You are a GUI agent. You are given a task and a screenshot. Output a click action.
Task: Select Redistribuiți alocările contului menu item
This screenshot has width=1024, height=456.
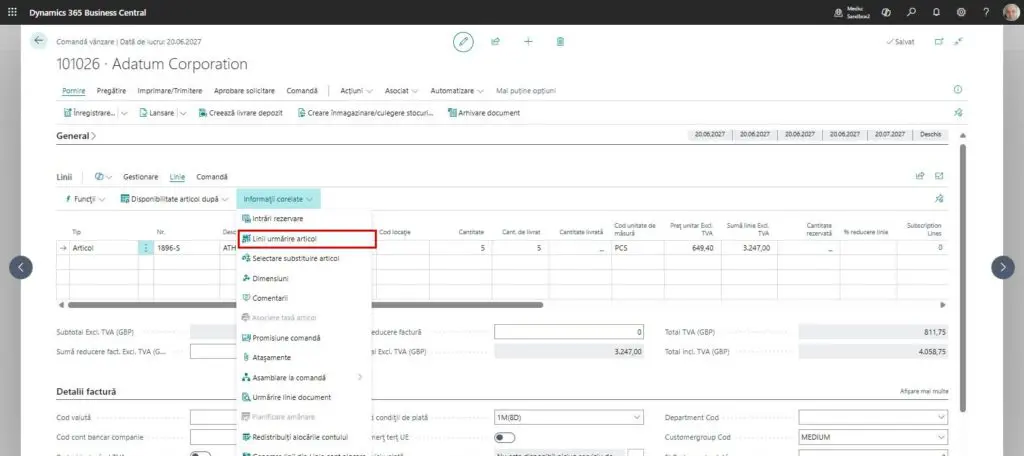[x=303, y=437]
